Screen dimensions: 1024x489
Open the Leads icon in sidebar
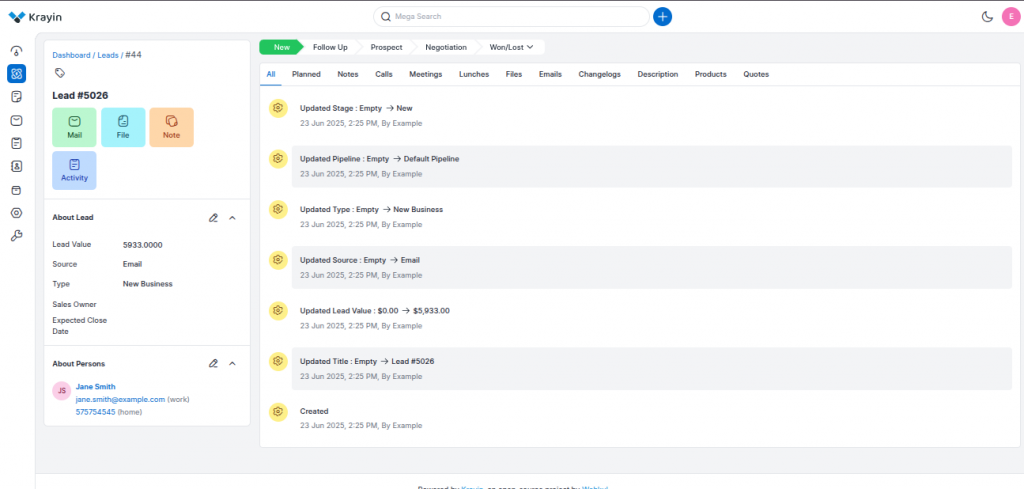click(17, 73)
